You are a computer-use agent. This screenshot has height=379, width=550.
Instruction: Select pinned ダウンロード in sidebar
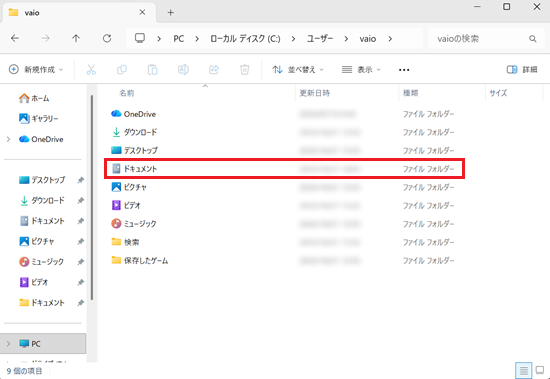(42, 200)
